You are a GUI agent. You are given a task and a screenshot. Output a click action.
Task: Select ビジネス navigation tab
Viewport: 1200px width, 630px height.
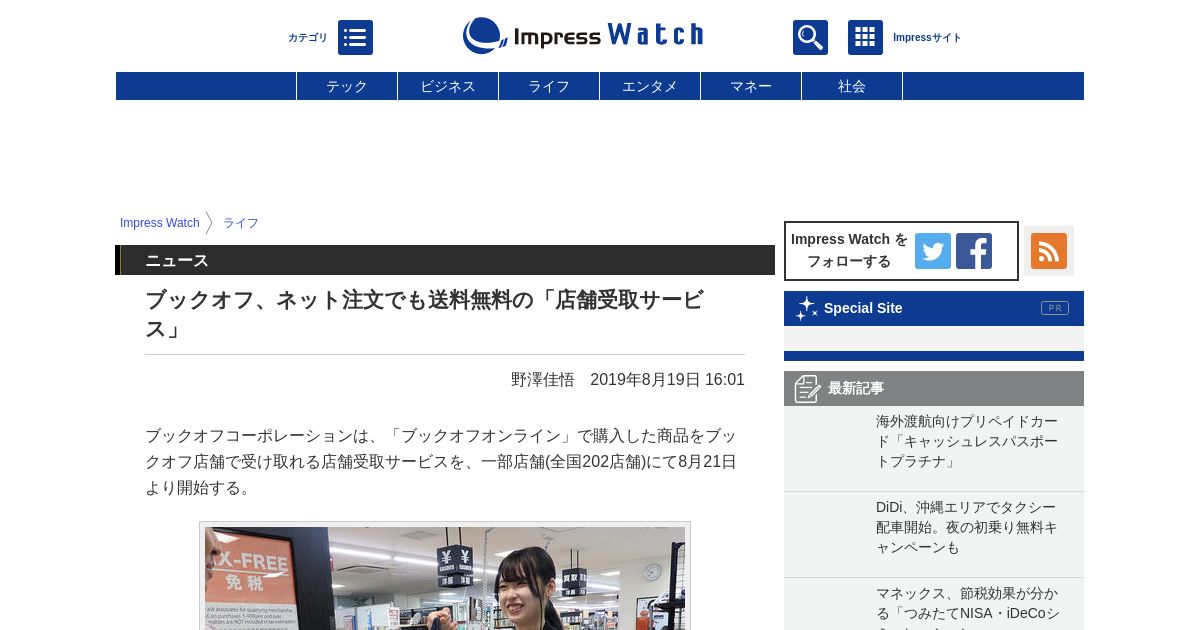(448, 86)
